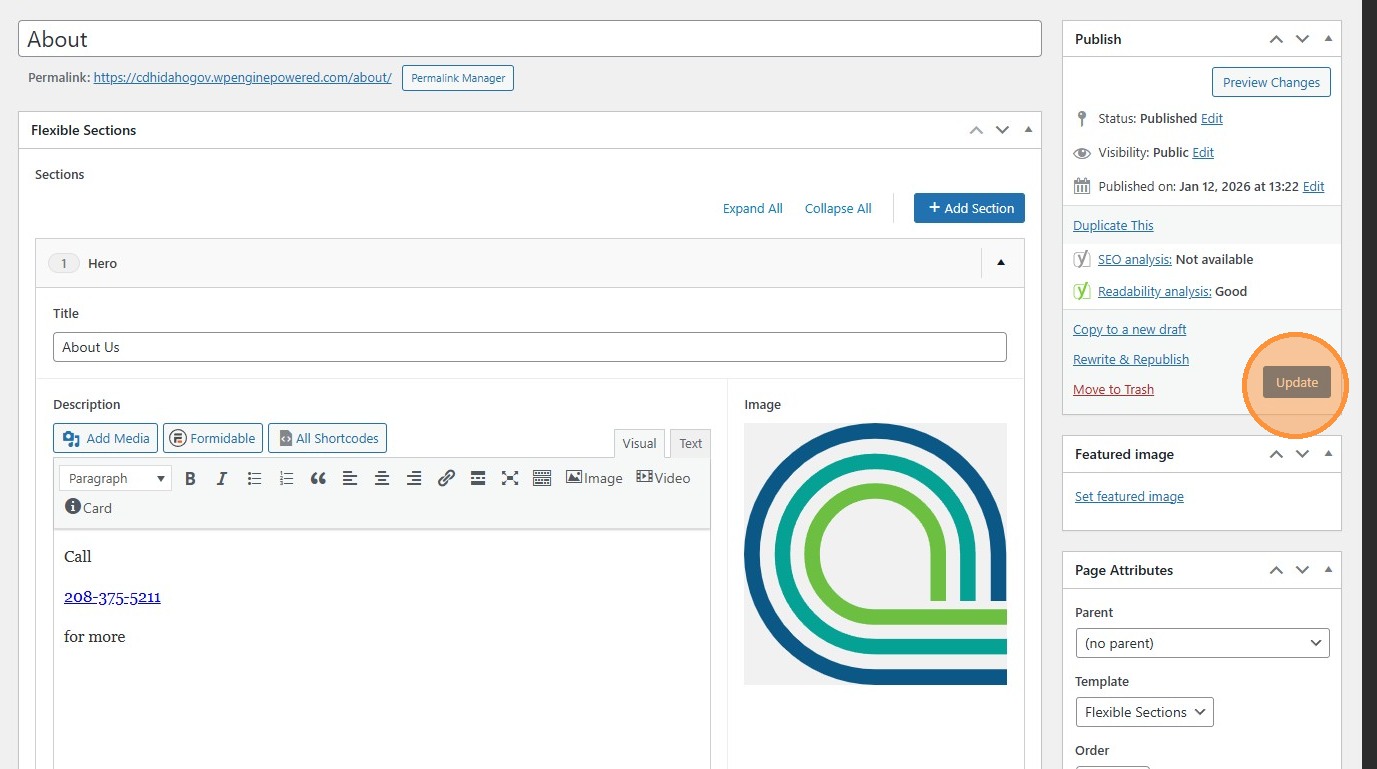Click Expand All sections
This screenshot has height=769, width=1377.
pyautogui.click(x=753, y=209)
